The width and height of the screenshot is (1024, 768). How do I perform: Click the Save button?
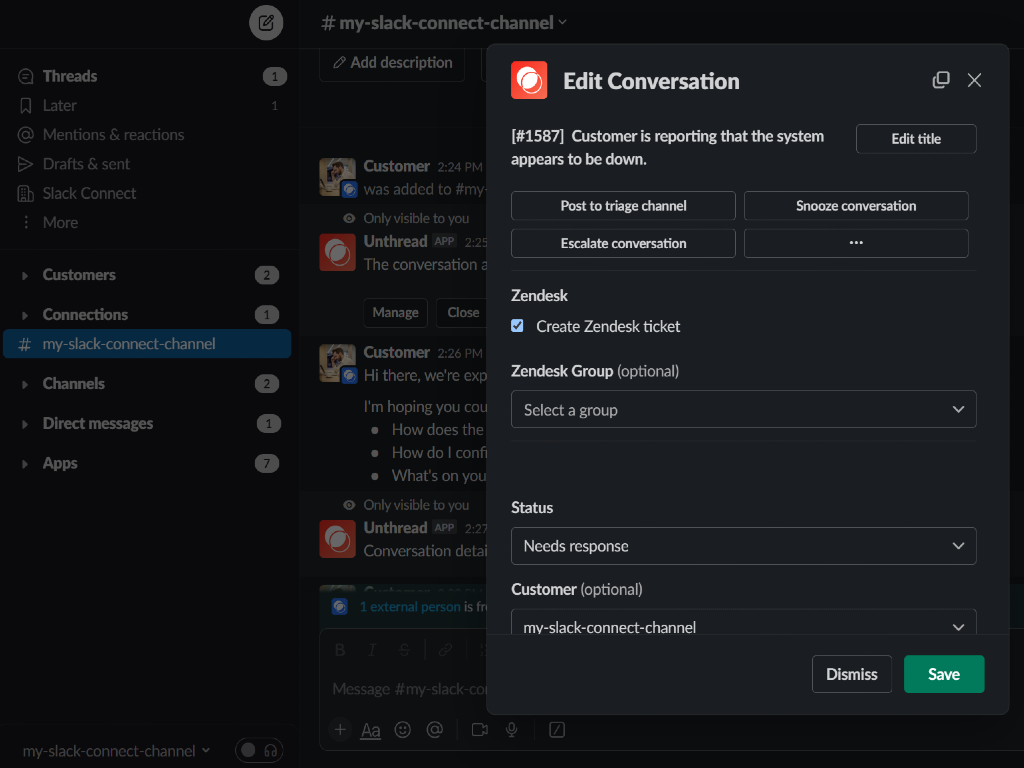(943, 674)
